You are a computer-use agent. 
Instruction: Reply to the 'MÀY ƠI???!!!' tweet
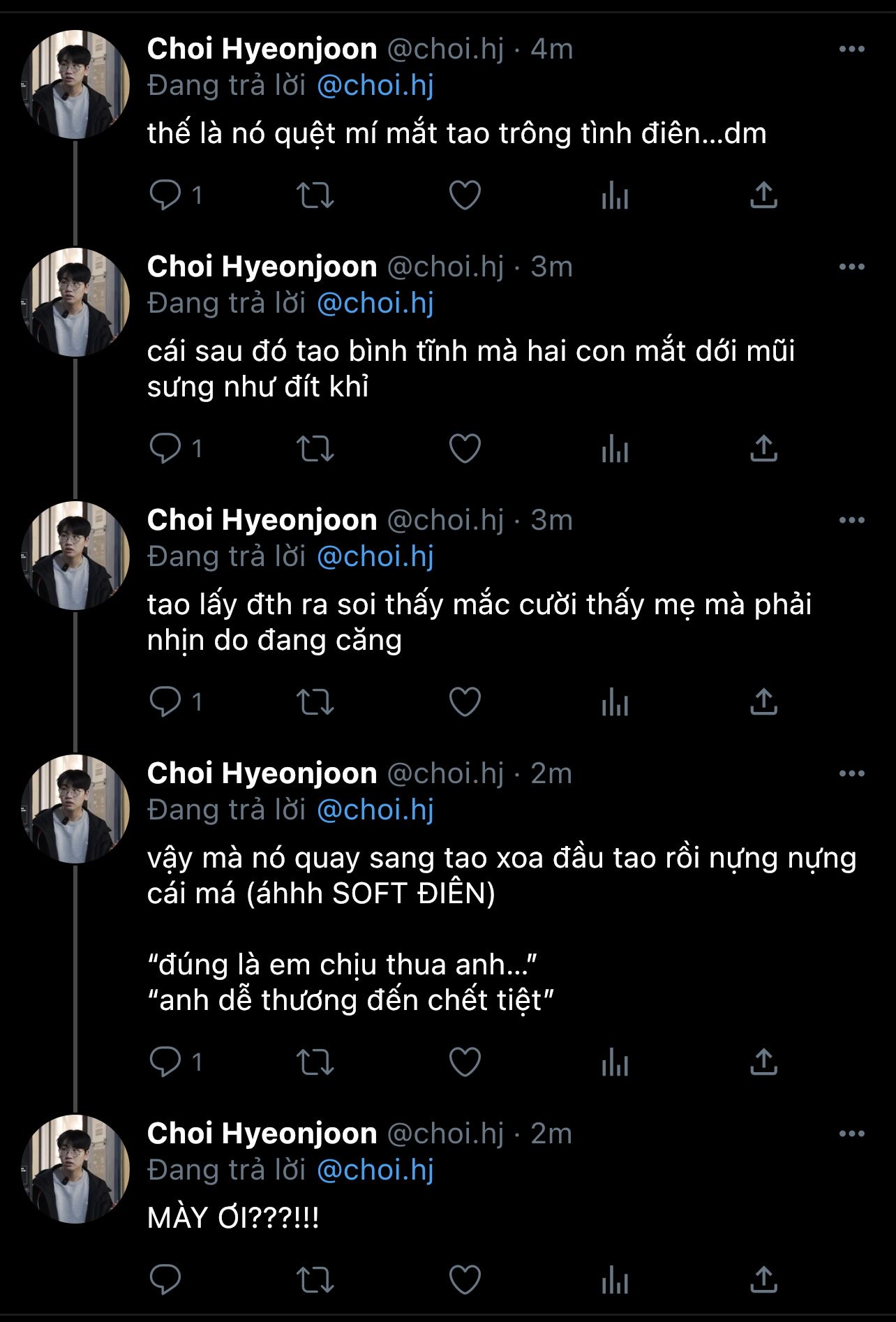click(x=165, y=1280)
